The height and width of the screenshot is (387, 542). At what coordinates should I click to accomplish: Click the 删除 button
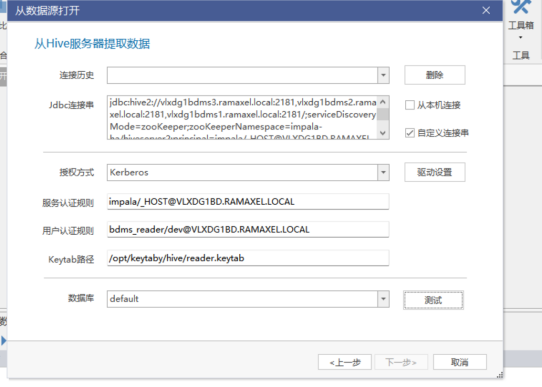click(435, 75)
